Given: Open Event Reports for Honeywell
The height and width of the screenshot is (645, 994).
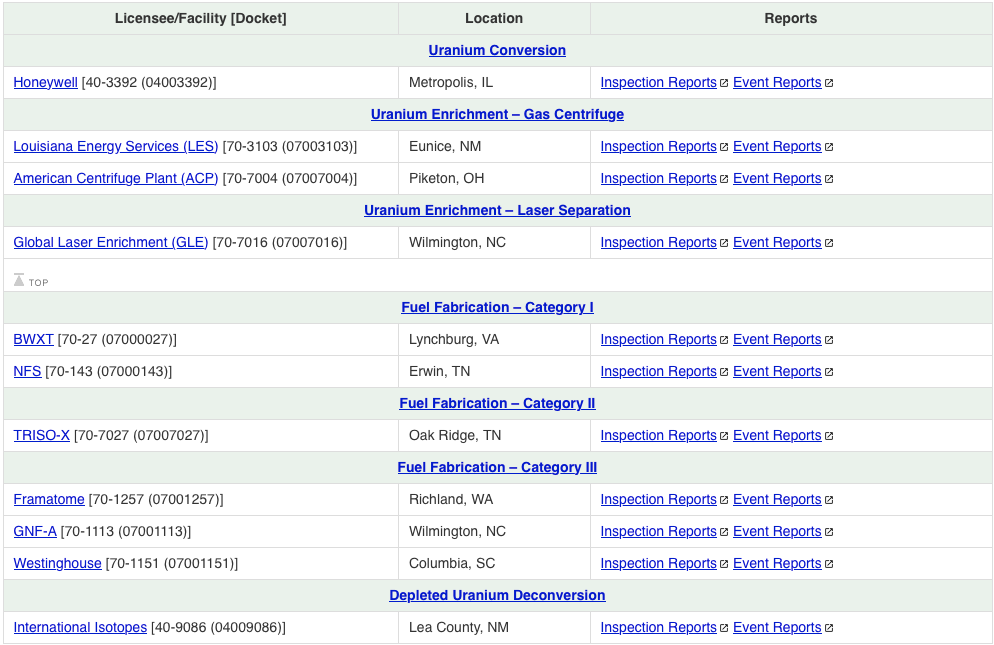Looking at the screenshot, I should click(x=777, y=82).
